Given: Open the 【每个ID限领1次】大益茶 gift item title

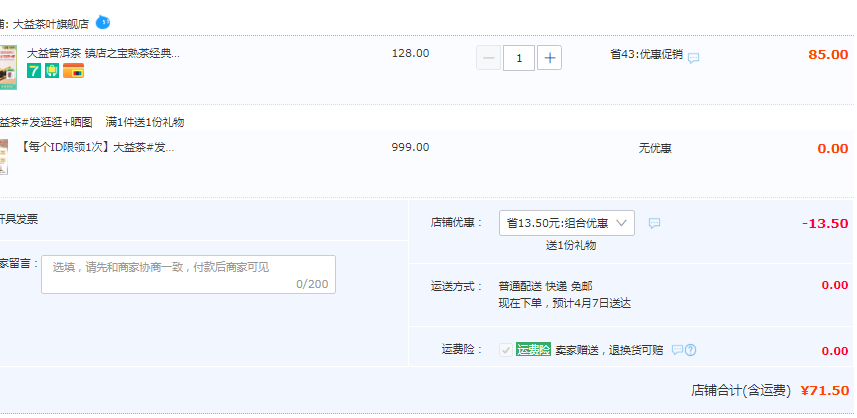Looking at the screenshot, I should point(97,148).
